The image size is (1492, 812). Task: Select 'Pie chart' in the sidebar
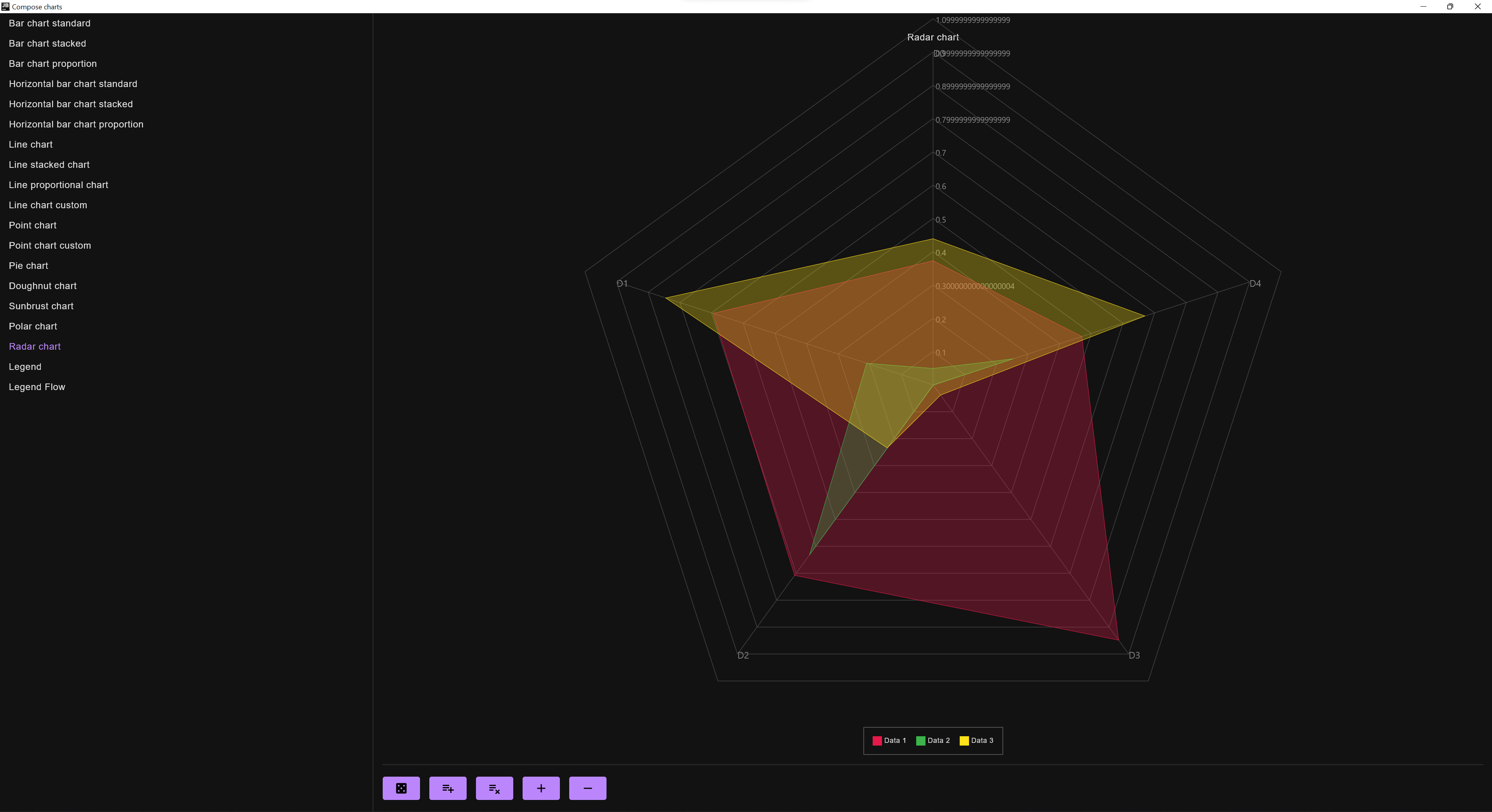point(28,265)
